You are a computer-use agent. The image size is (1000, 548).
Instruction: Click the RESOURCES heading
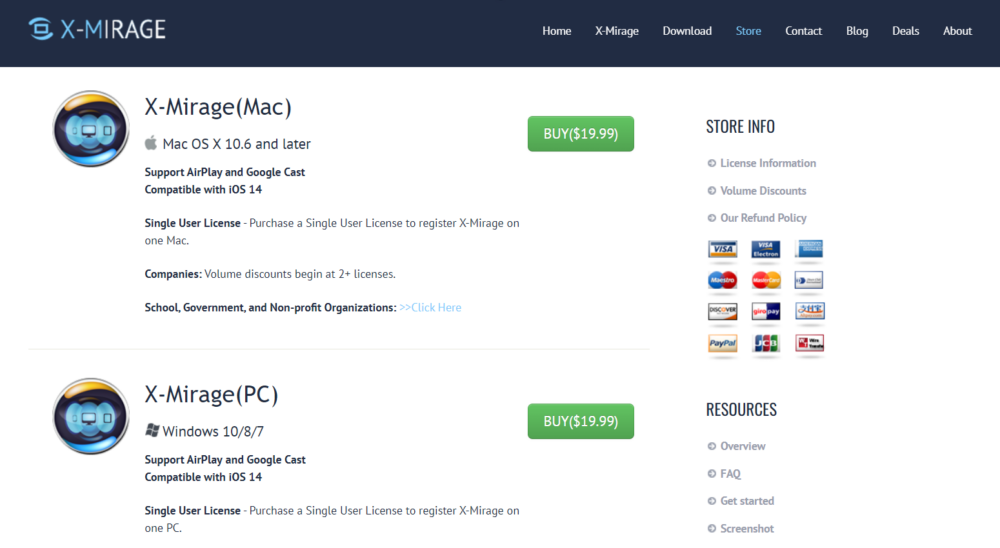(x=741, y=410)
